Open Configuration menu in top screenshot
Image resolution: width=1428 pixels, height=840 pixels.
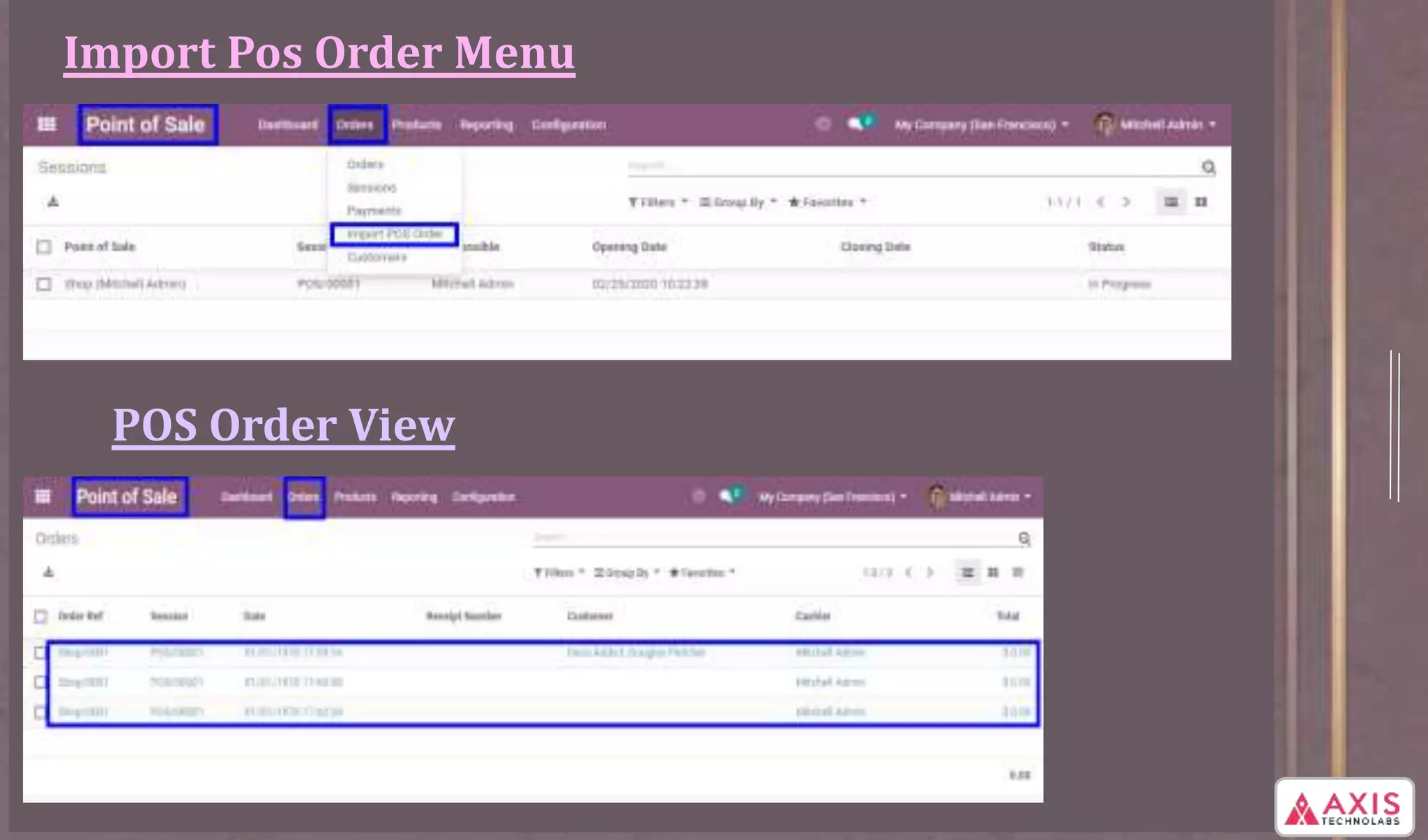point(568,125)
